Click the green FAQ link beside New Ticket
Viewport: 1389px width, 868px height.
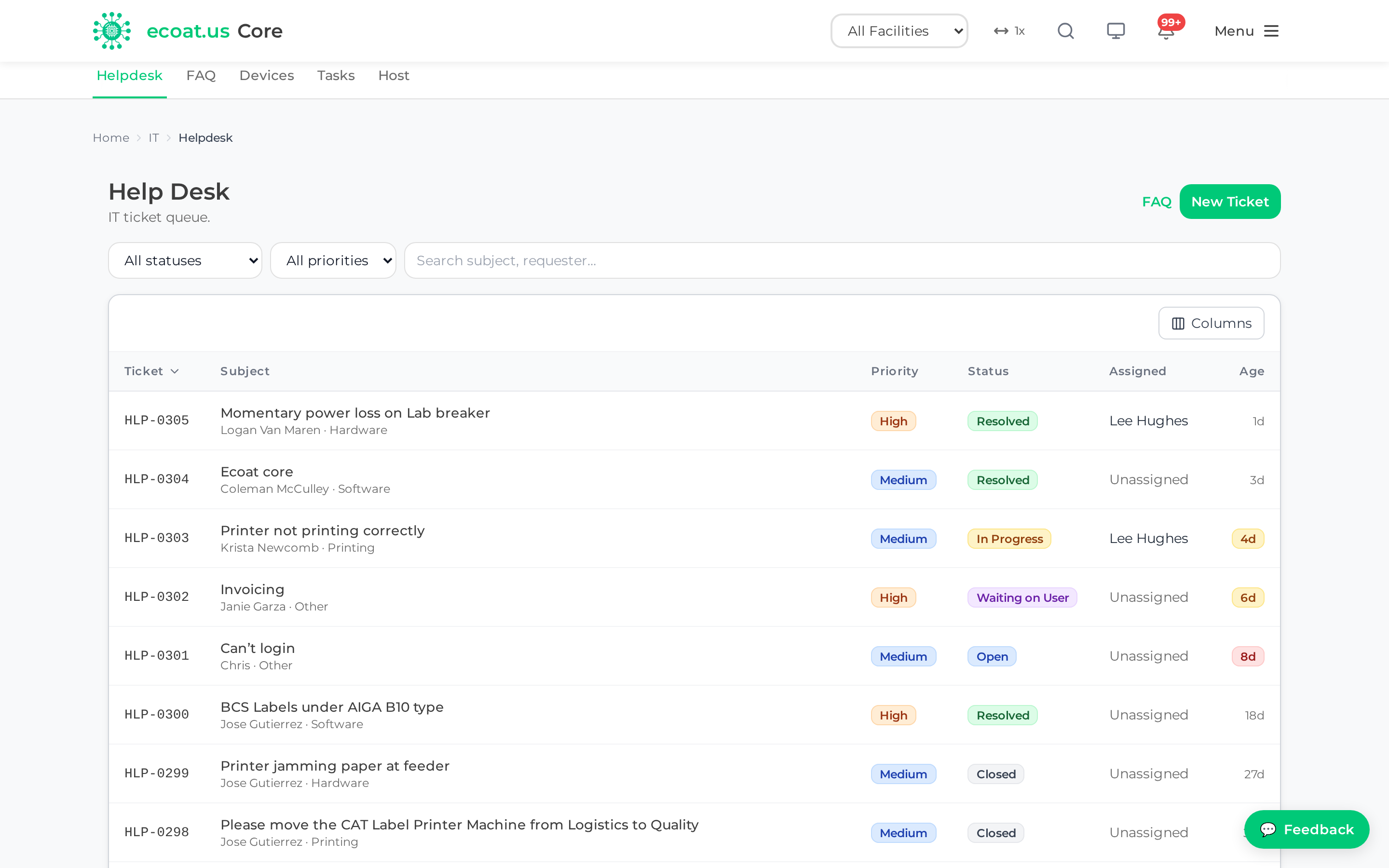point(1157,202)
